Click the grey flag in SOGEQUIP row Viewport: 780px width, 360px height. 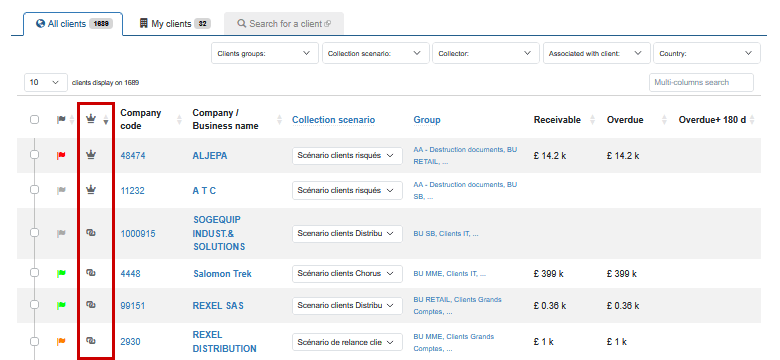[x=61, y=233]
